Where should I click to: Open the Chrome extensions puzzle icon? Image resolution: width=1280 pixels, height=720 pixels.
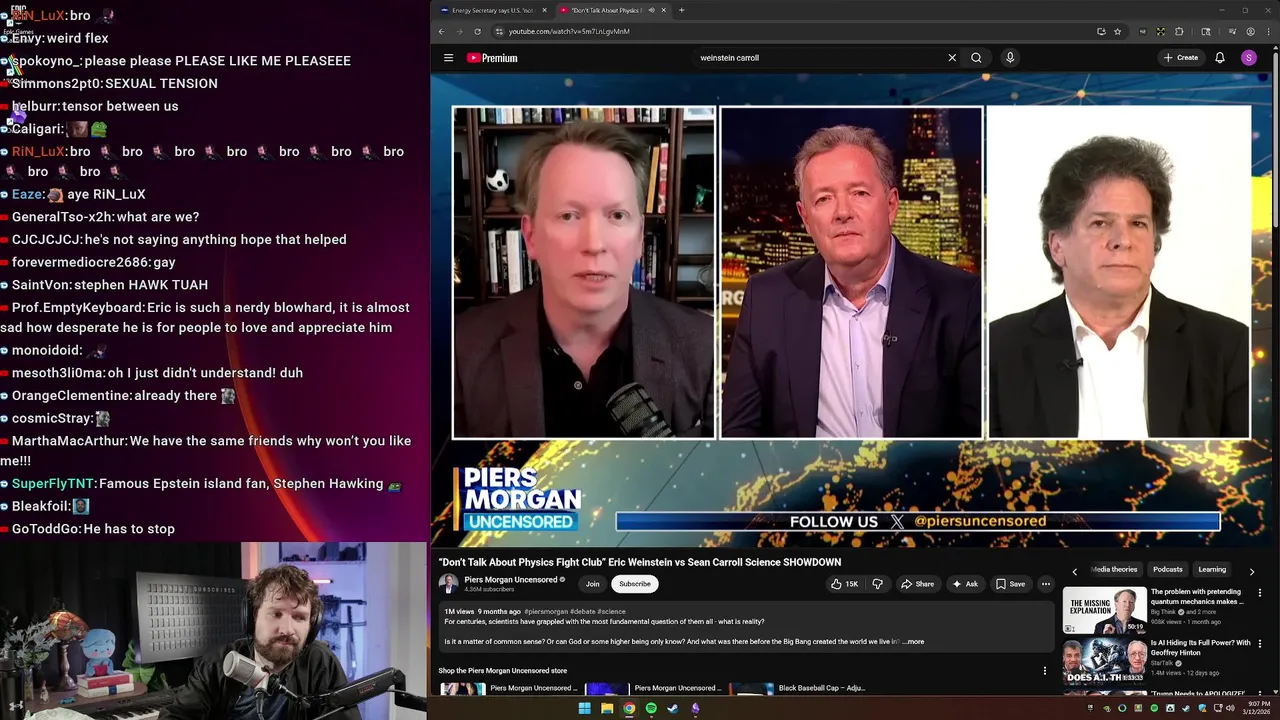pos(1179,31)
